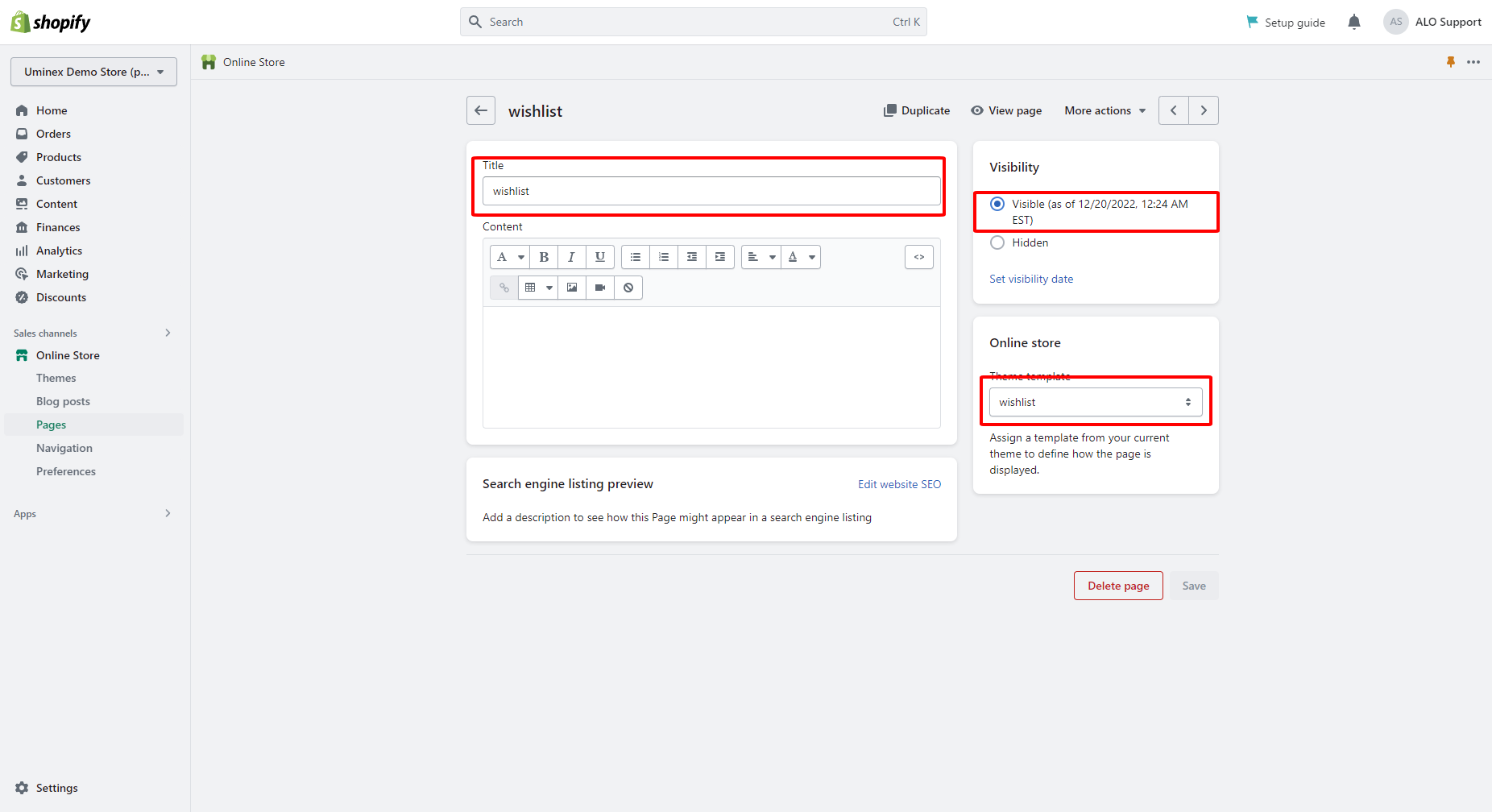Open the Uminex Demo Store switcher
This screenshot has width=1492, height=812.
[93, 72]
